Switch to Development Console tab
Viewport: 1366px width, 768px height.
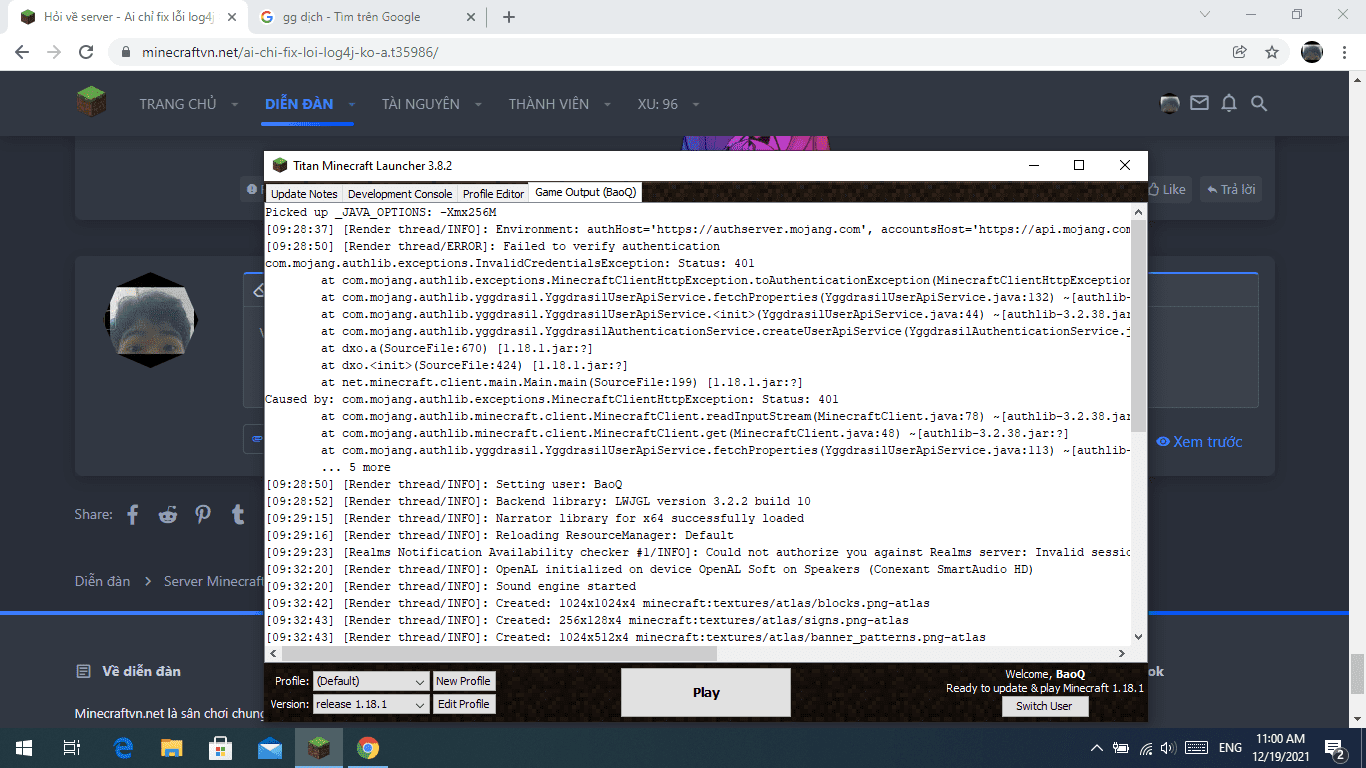coord(400,193)
